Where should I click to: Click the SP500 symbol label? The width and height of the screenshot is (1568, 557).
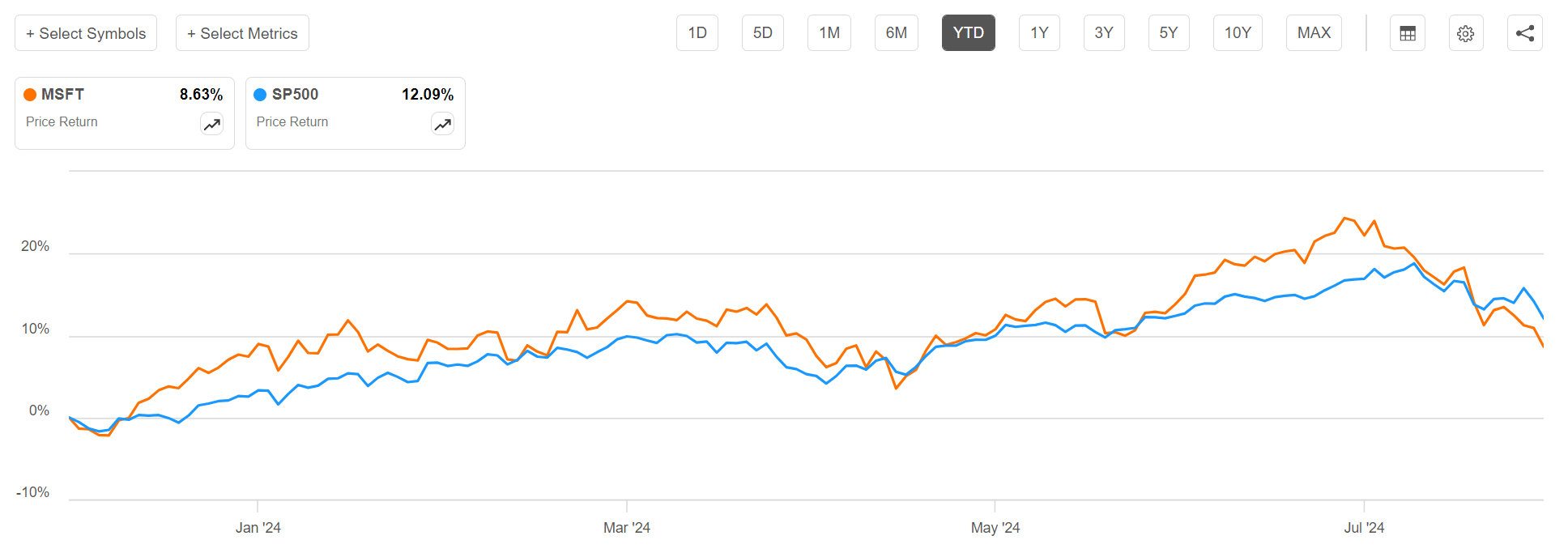pyautogui.click(x=295, y=95)
